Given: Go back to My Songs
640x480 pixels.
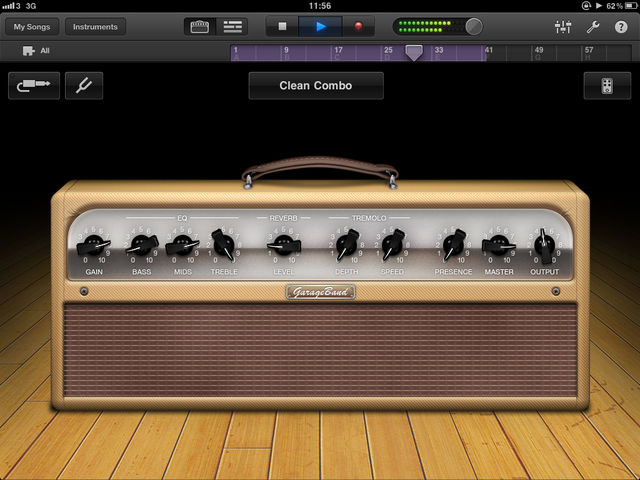Looking at the screenshot, I should coord(32,27).
